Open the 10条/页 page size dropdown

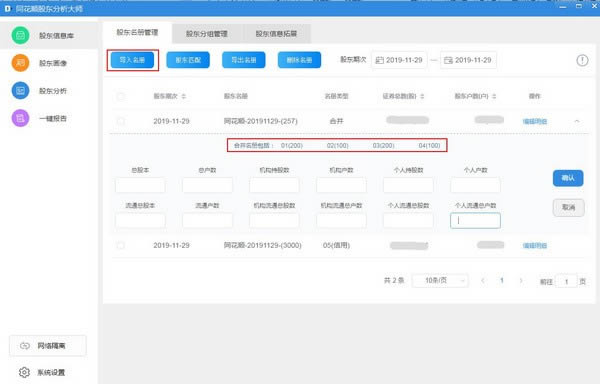(440, 281)
